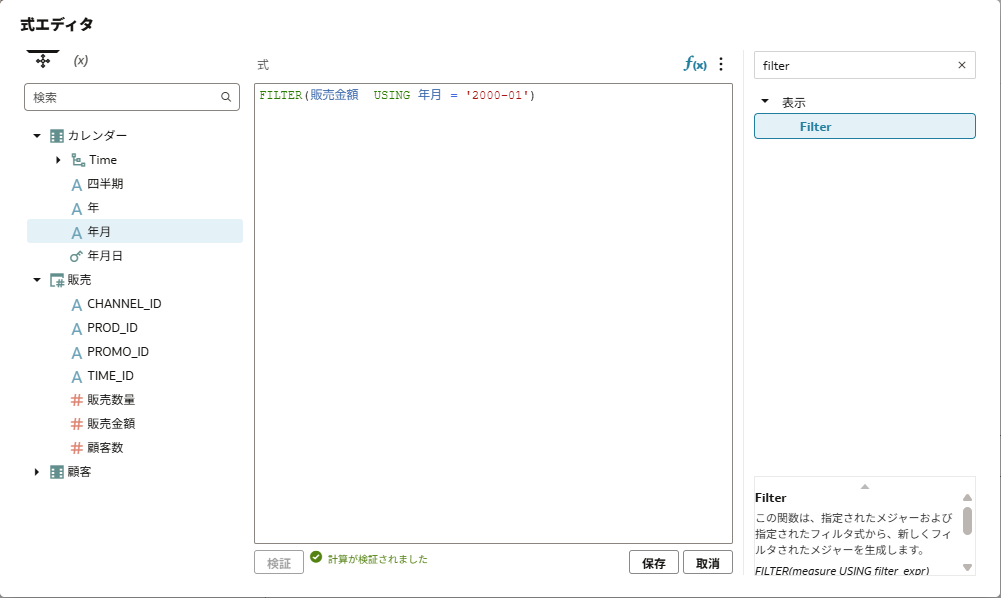Select the 顧客数 measure
The width and height of the screenshot is (1001, 598).
coord(105,448)
